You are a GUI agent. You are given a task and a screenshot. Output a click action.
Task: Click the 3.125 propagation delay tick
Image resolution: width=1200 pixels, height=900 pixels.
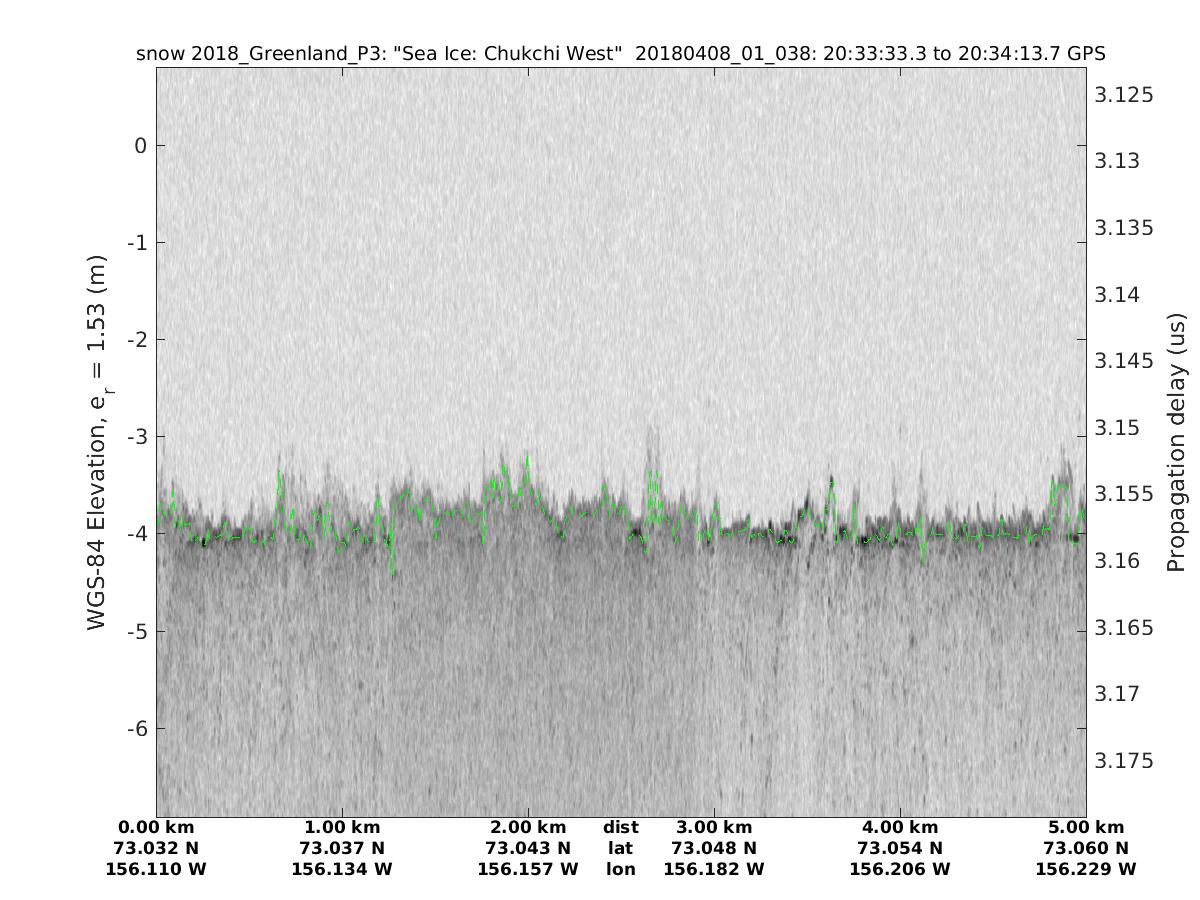tap(1124, 95)
